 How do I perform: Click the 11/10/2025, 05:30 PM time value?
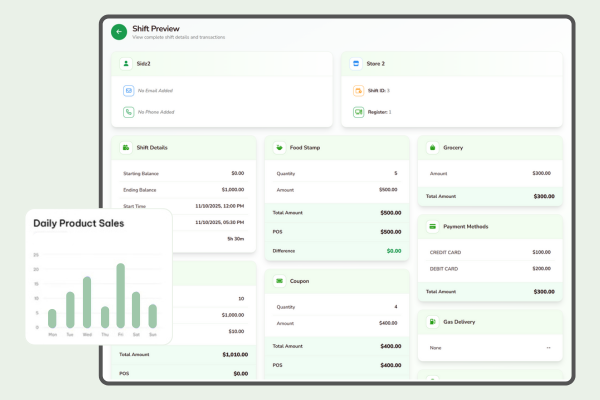220,222
